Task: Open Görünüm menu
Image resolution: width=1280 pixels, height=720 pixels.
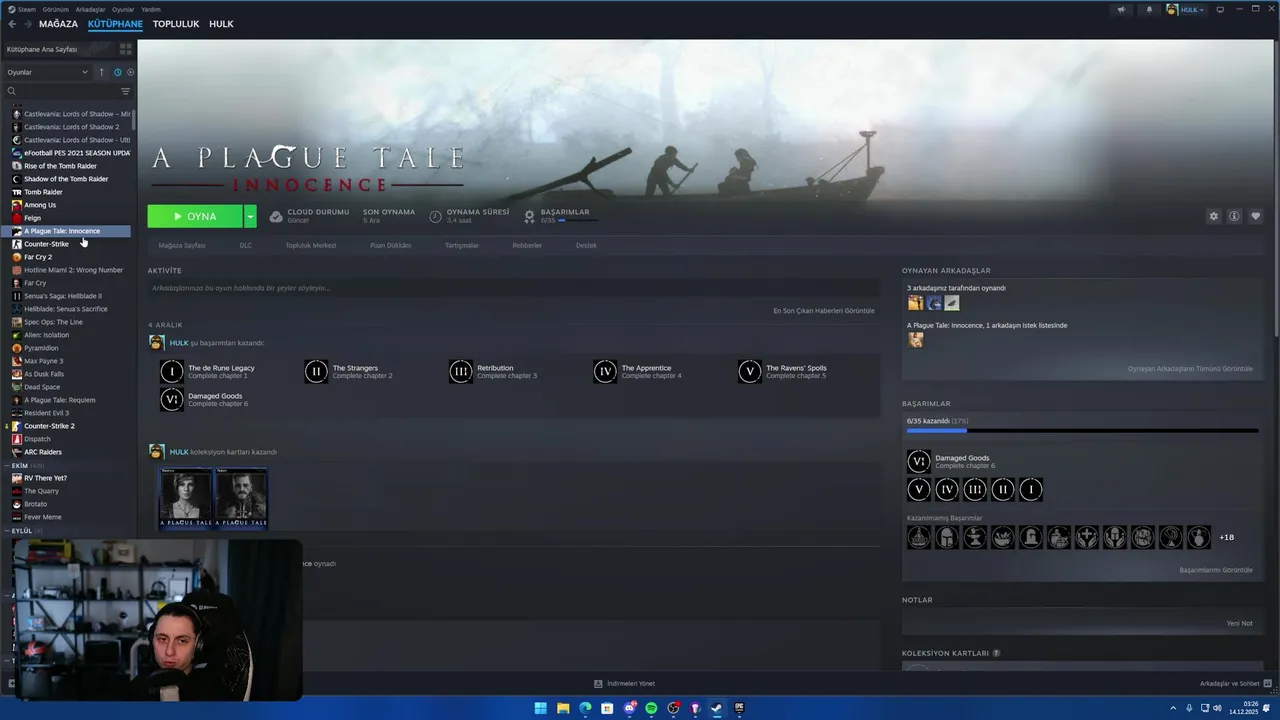Action: coord(55,9)
